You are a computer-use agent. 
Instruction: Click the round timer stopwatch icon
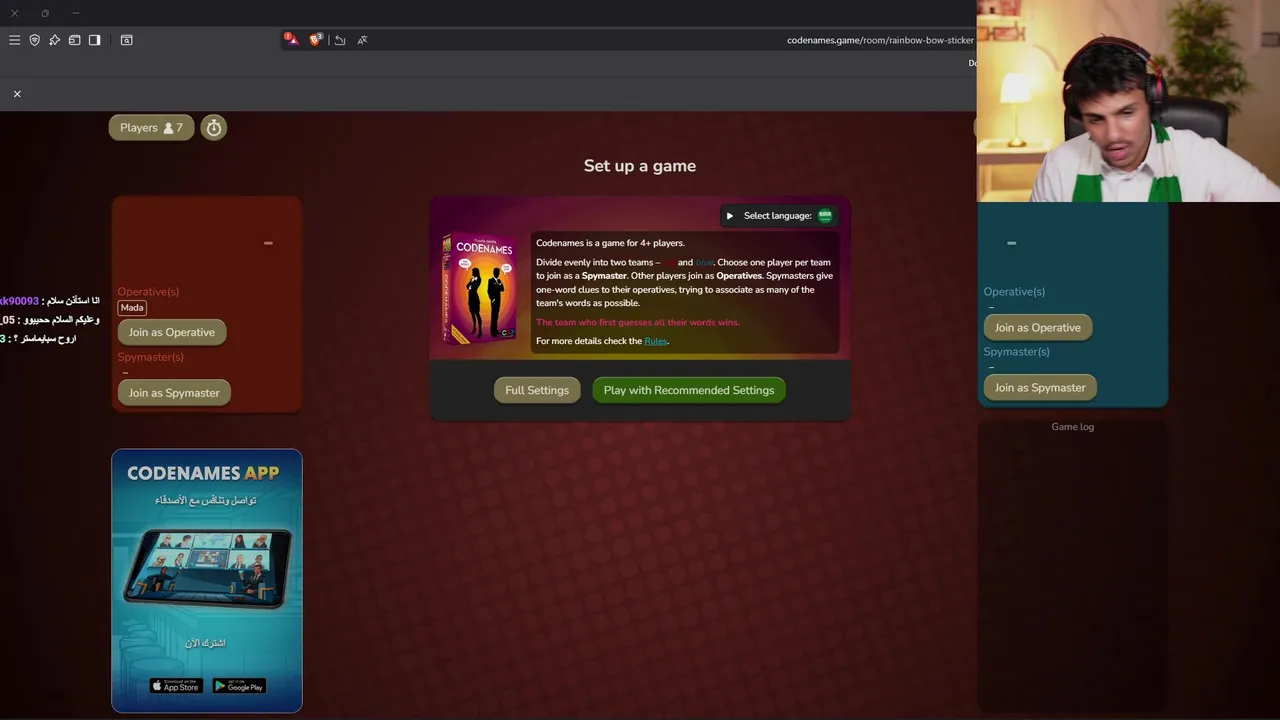[213, 127]
